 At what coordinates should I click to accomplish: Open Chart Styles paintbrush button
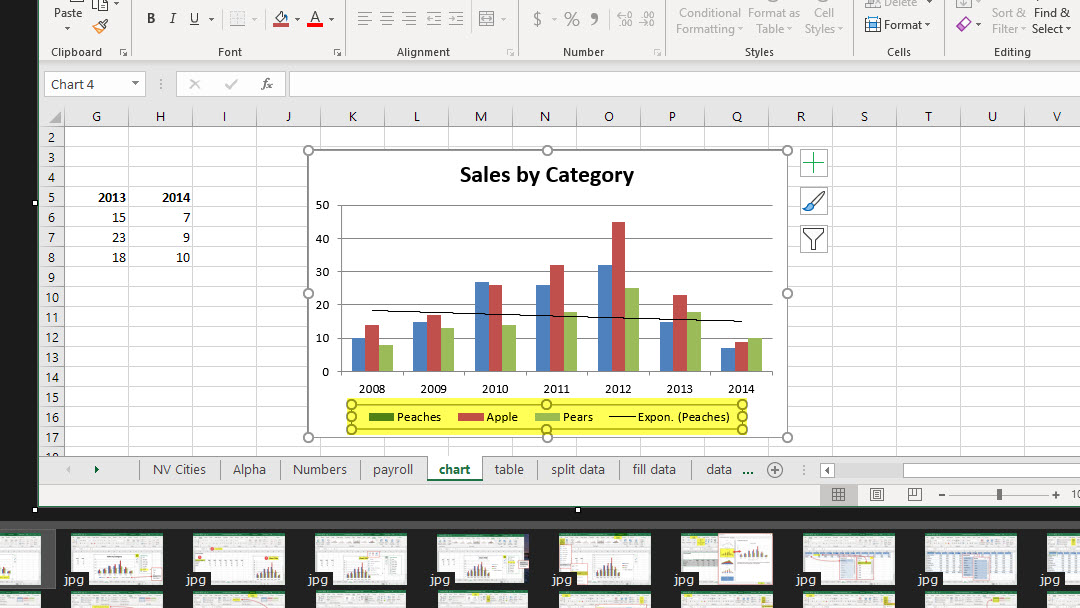[814, 201]
